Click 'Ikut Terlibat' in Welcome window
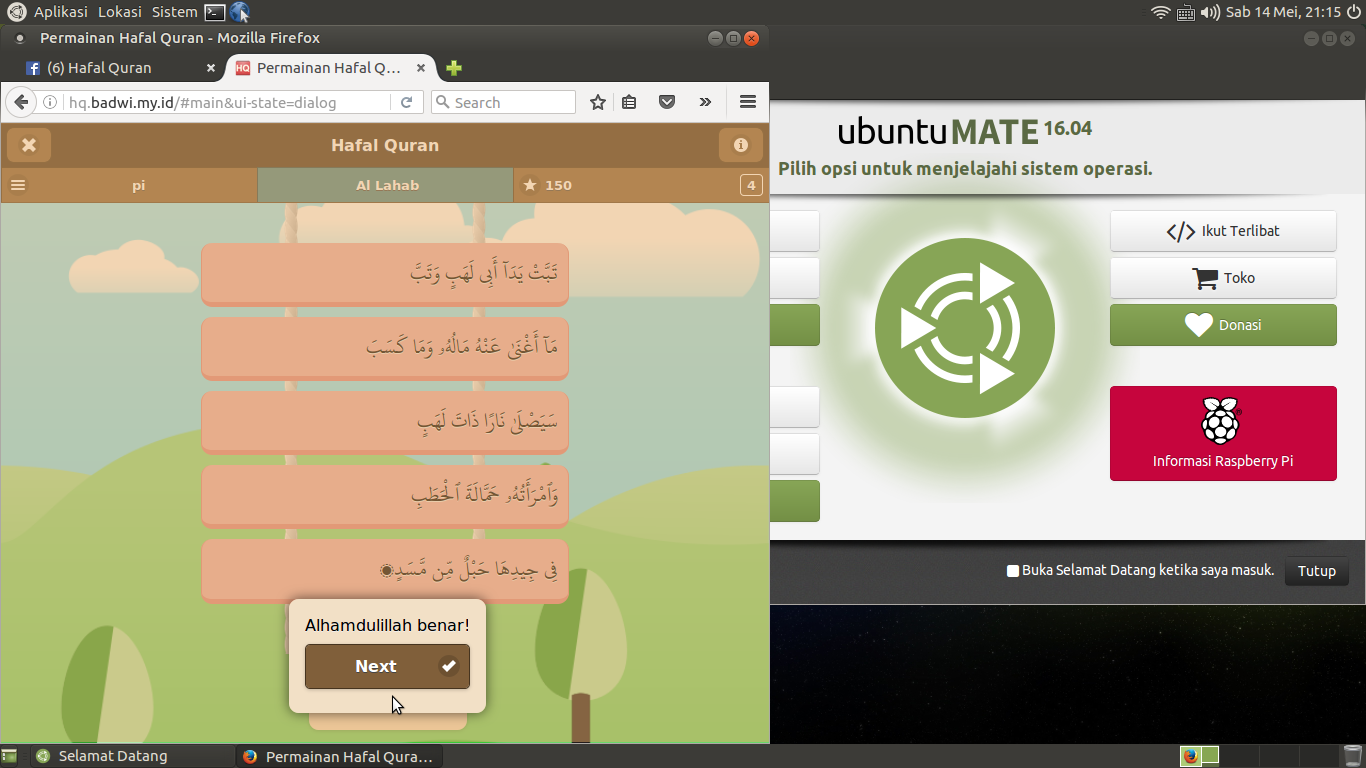Screen dimensions: 1366x768 coord(1223,231)
